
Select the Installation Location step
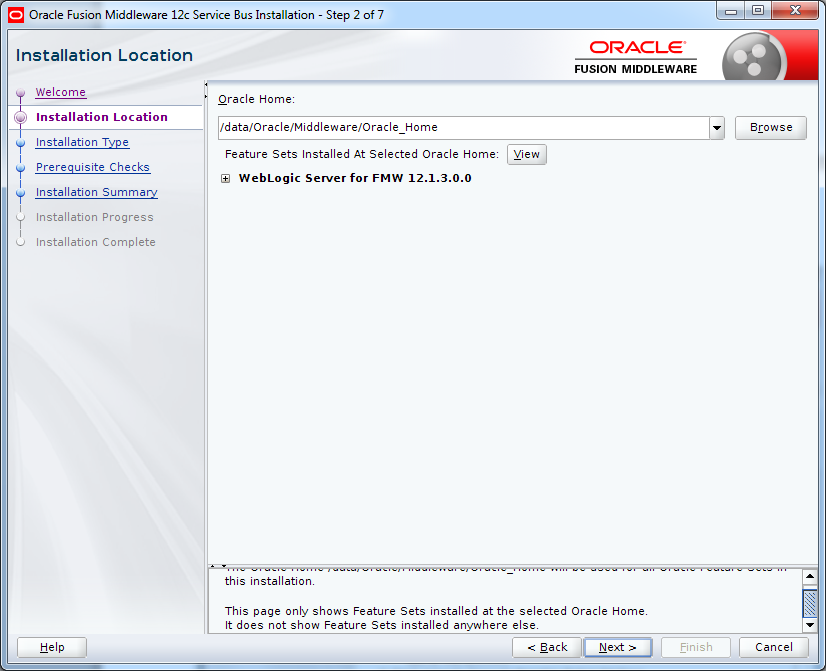tap(102, 117)
